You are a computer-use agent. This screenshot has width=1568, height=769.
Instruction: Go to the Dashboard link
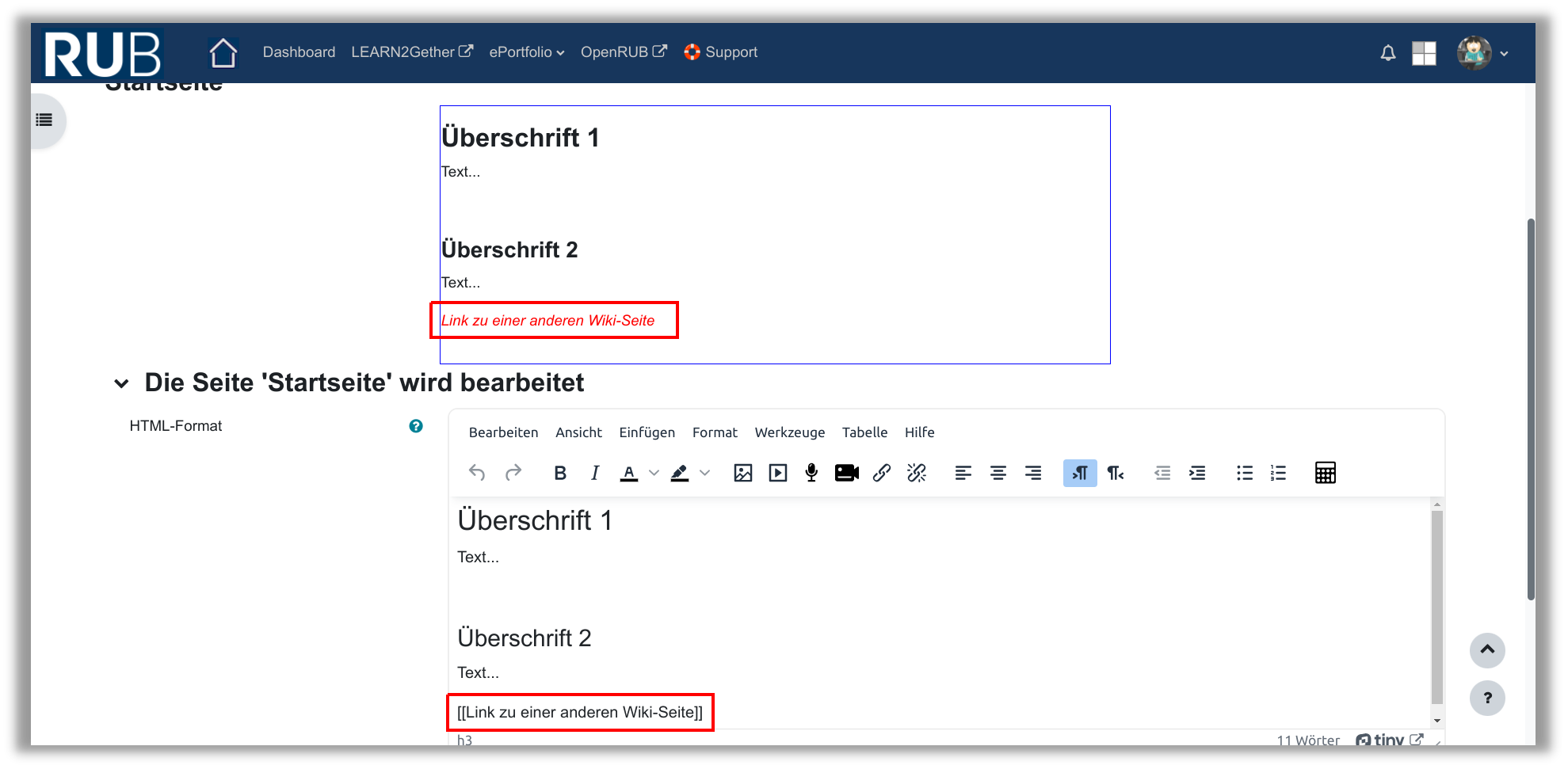(299, 52)
